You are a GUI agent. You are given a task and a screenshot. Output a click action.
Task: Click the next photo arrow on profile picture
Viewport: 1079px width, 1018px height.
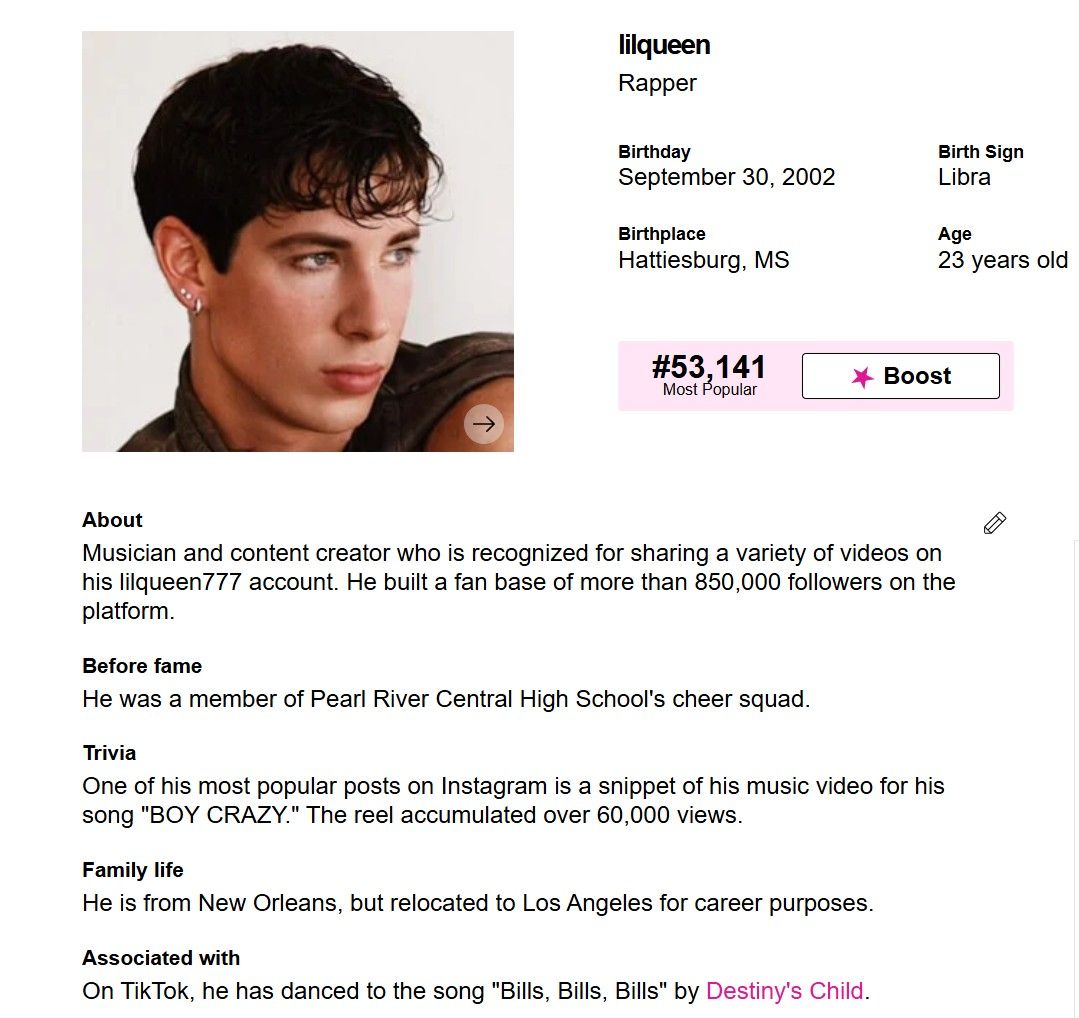pyautogui.click(x=484, y=424)
